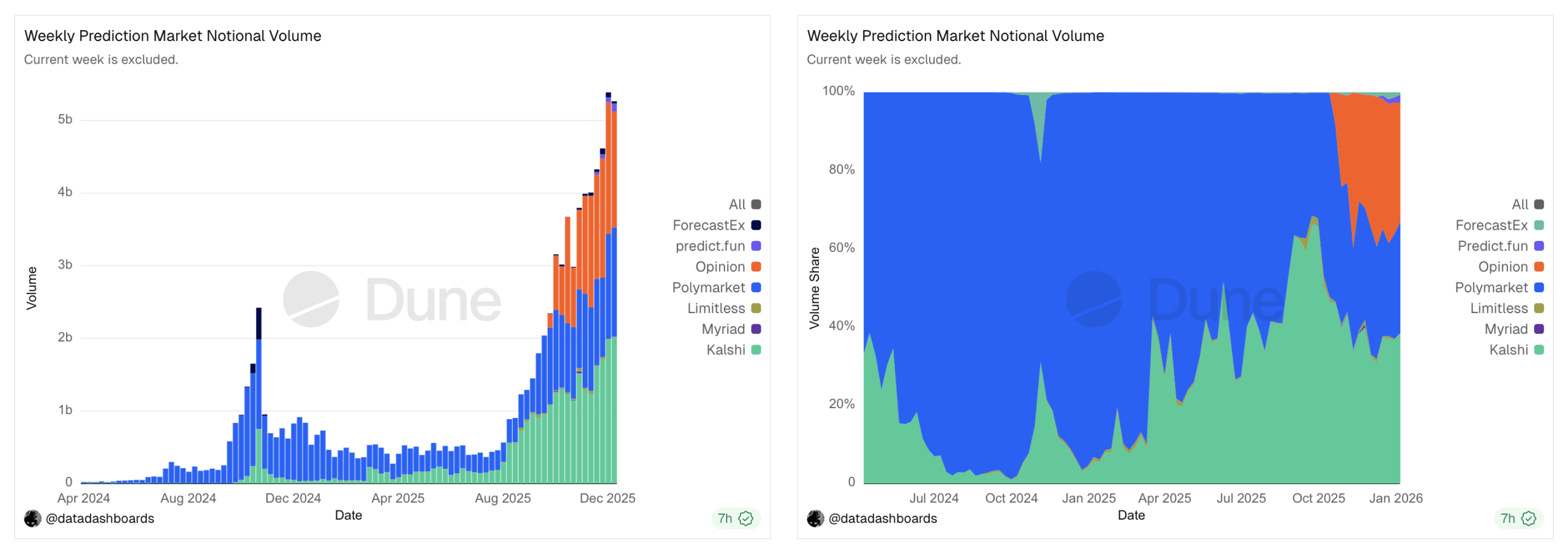Open the @datadashboards link below the right chart
This screenshot has width=1568, height=554.
[883, 518]
